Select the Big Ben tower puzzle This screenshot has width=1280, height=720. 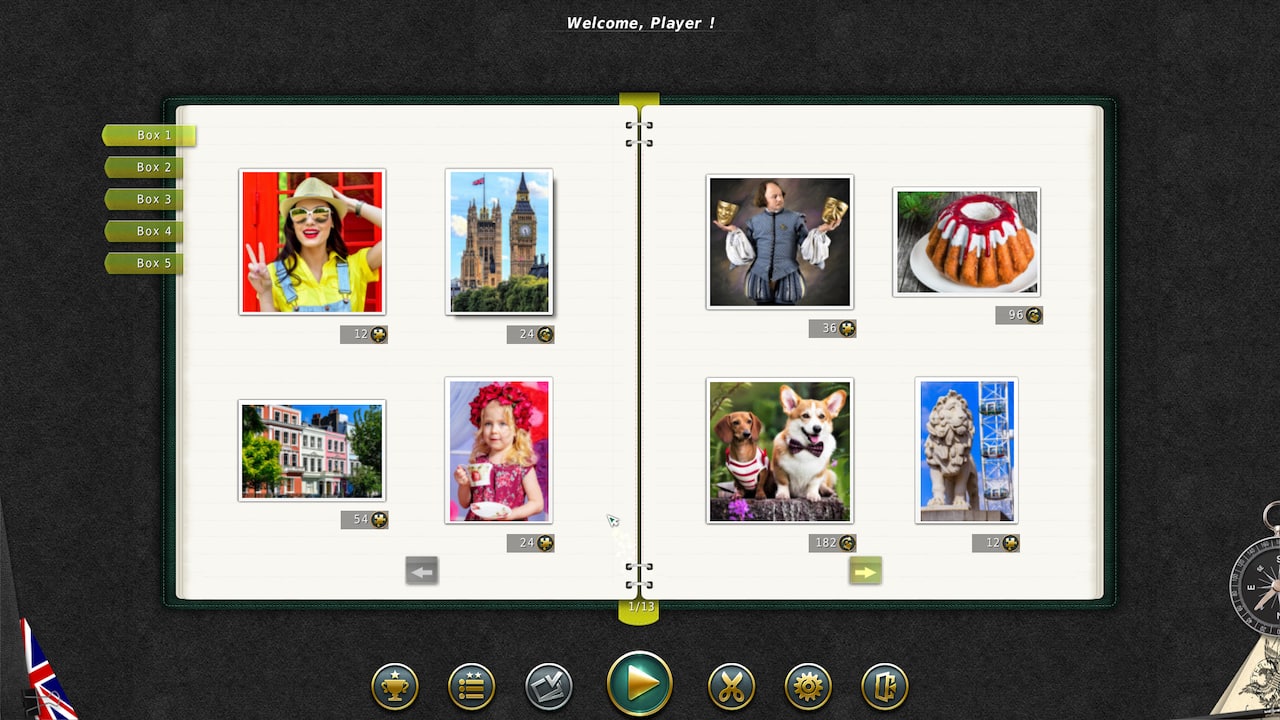499,242
